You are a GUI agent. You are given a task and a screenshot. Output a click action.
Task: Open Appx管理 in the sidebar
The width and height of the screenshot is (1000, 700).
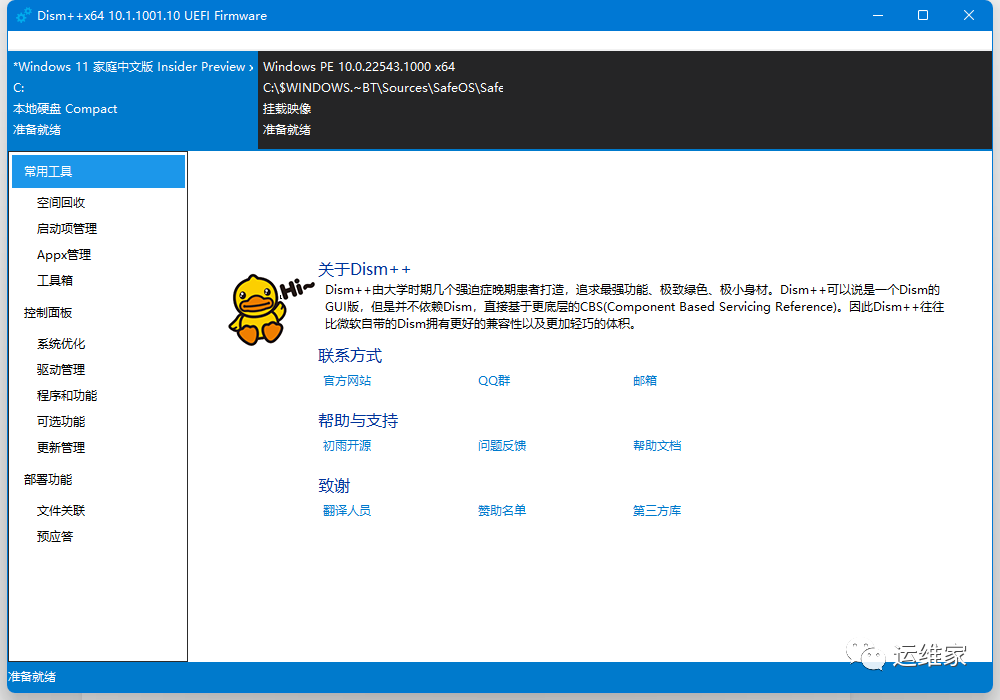click(64, 255)
